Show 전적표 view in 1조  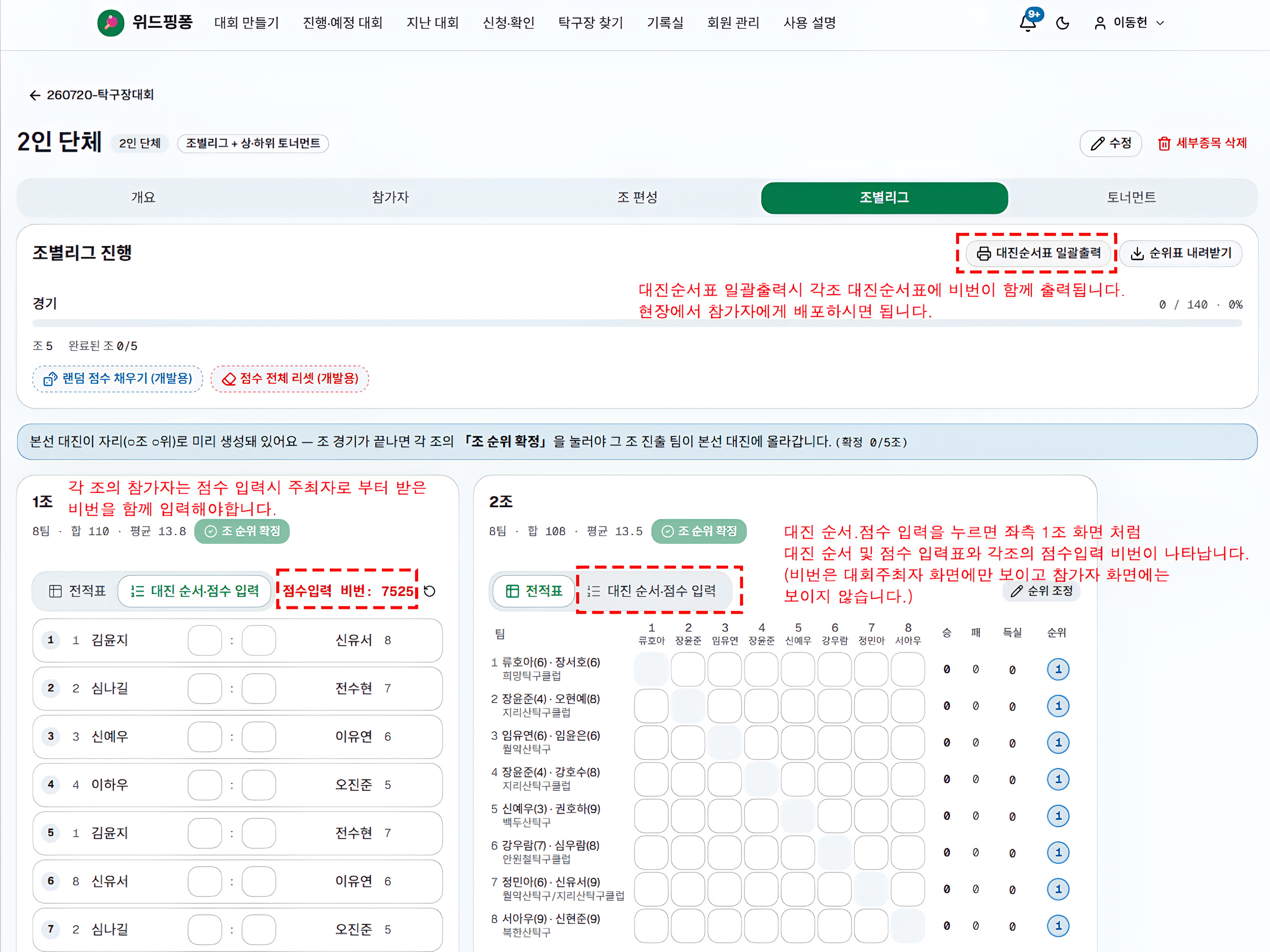(x=77, y=591)
